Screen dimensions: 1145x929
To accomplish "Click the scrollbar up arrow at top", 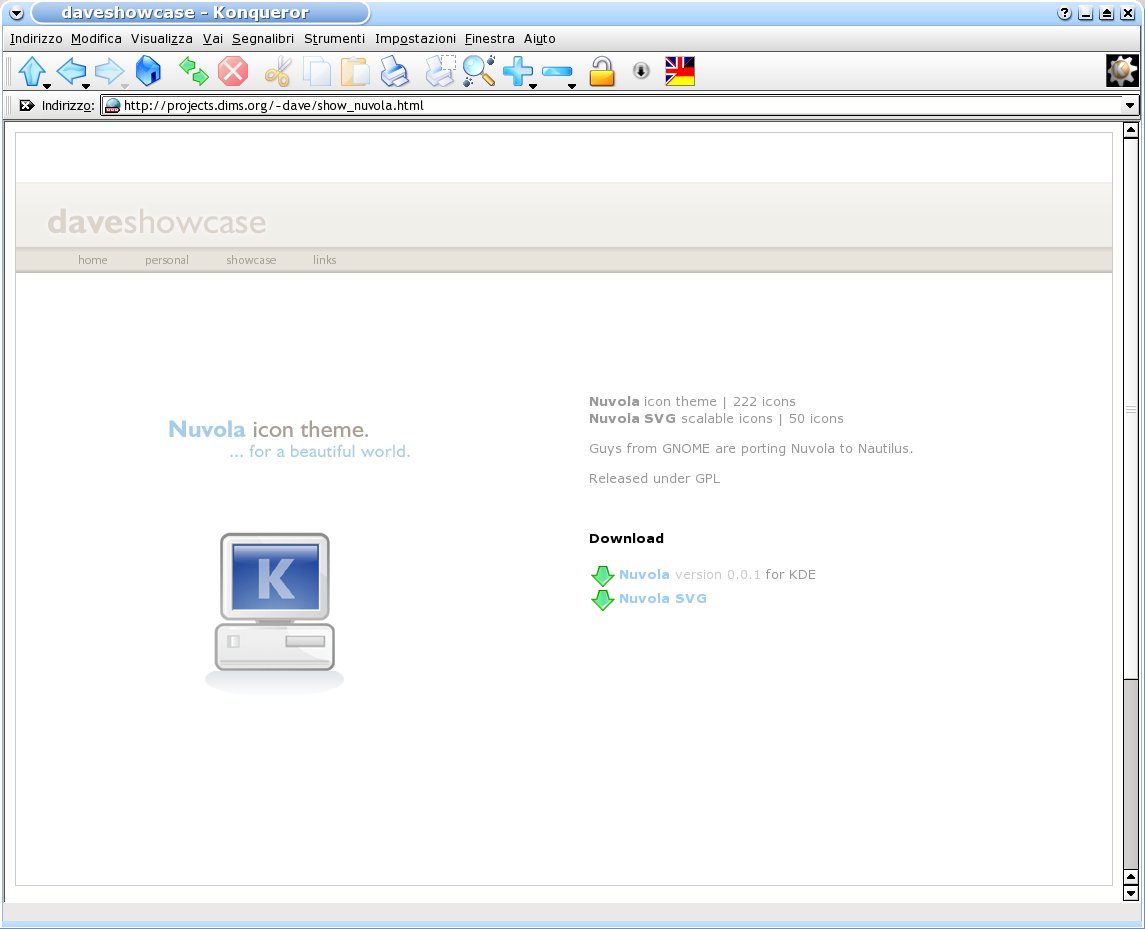I will click(x=1130, y=131).
